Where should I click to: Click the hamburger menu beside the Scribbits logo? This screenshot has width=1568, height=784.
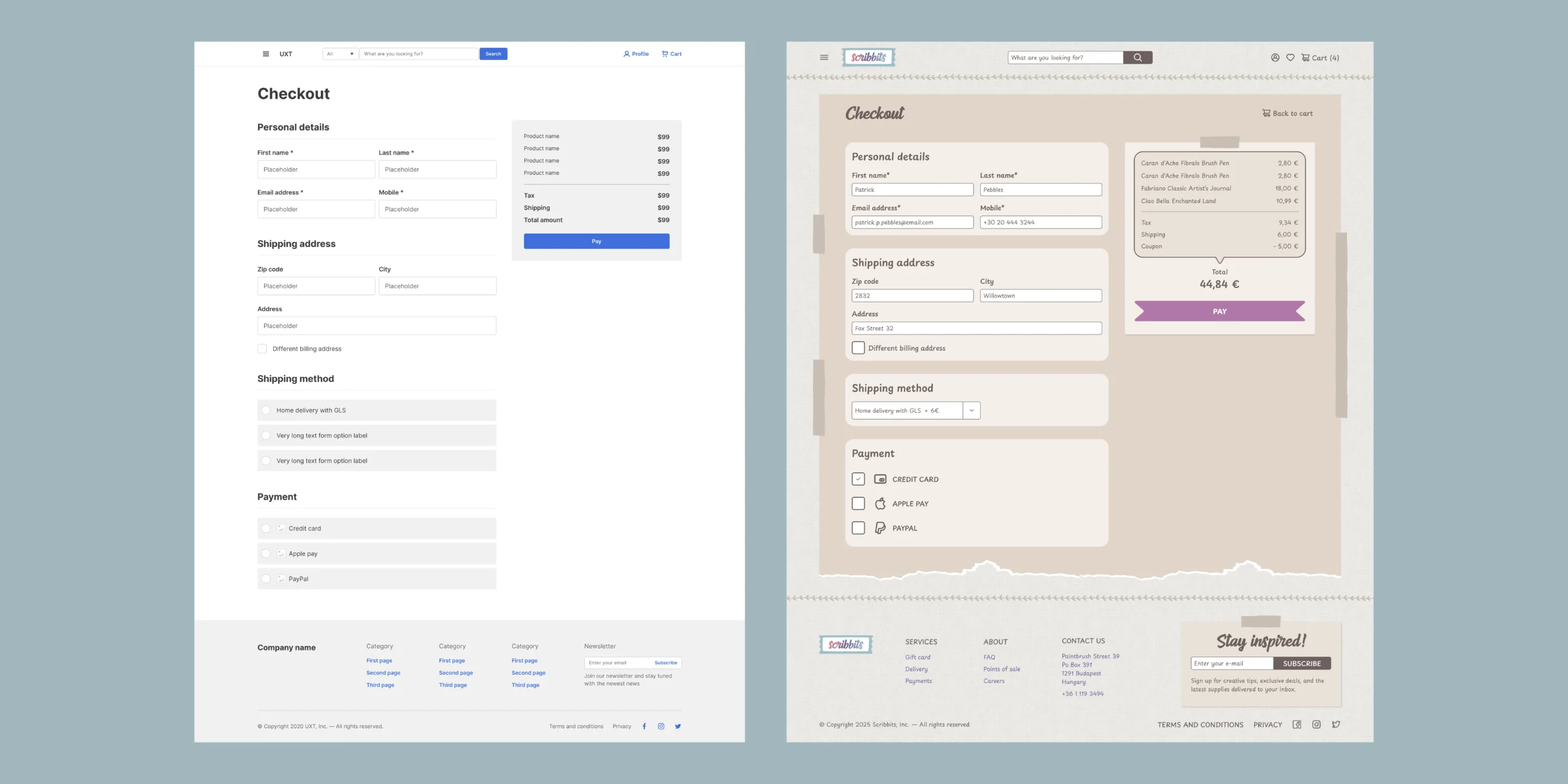click(824, 58)
